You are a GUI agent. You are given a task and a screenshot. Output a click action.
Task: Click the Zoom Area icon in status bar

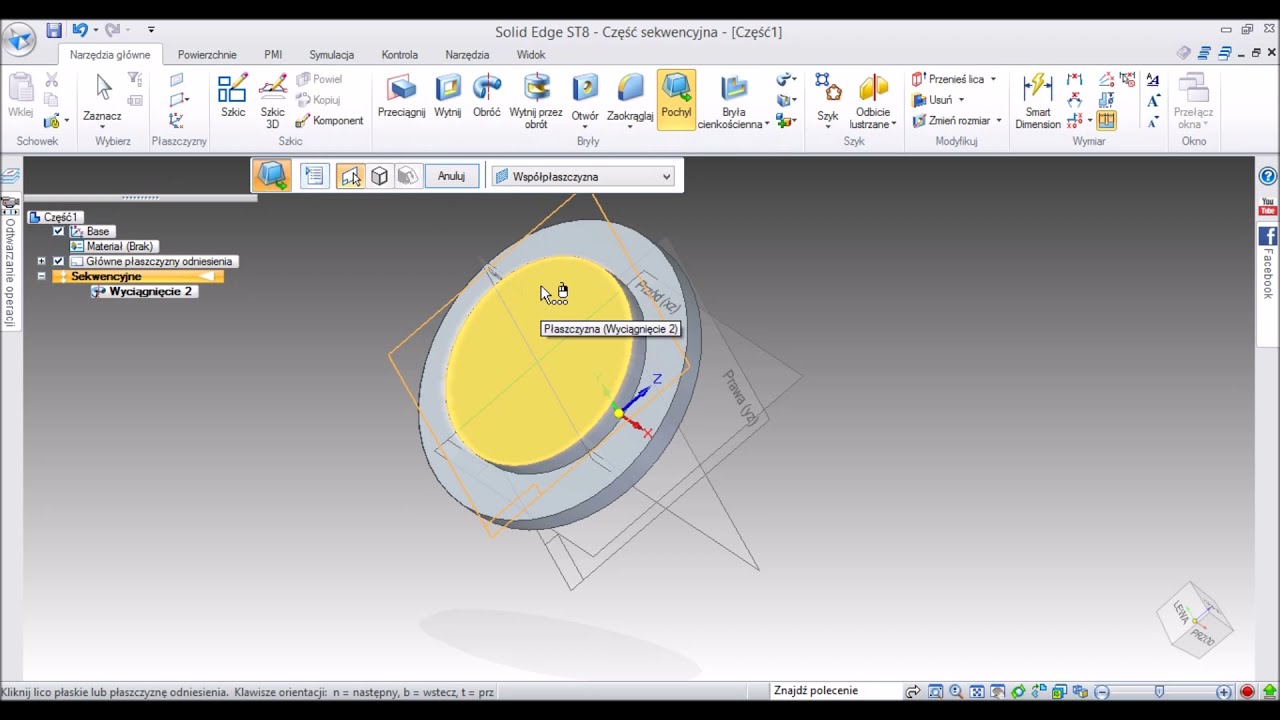(x=935, y=692)
